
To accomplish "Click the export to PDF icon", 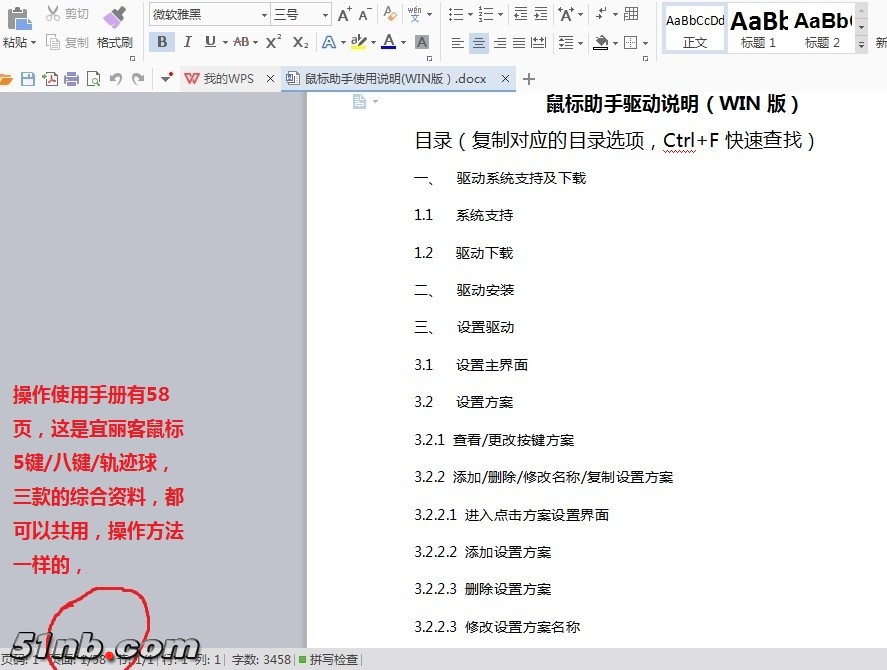I will point(49,79).
